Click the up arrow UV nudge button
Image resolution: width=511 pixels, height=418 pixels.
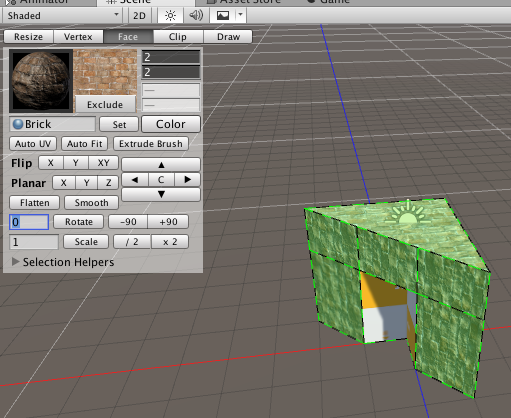[161, 164]
